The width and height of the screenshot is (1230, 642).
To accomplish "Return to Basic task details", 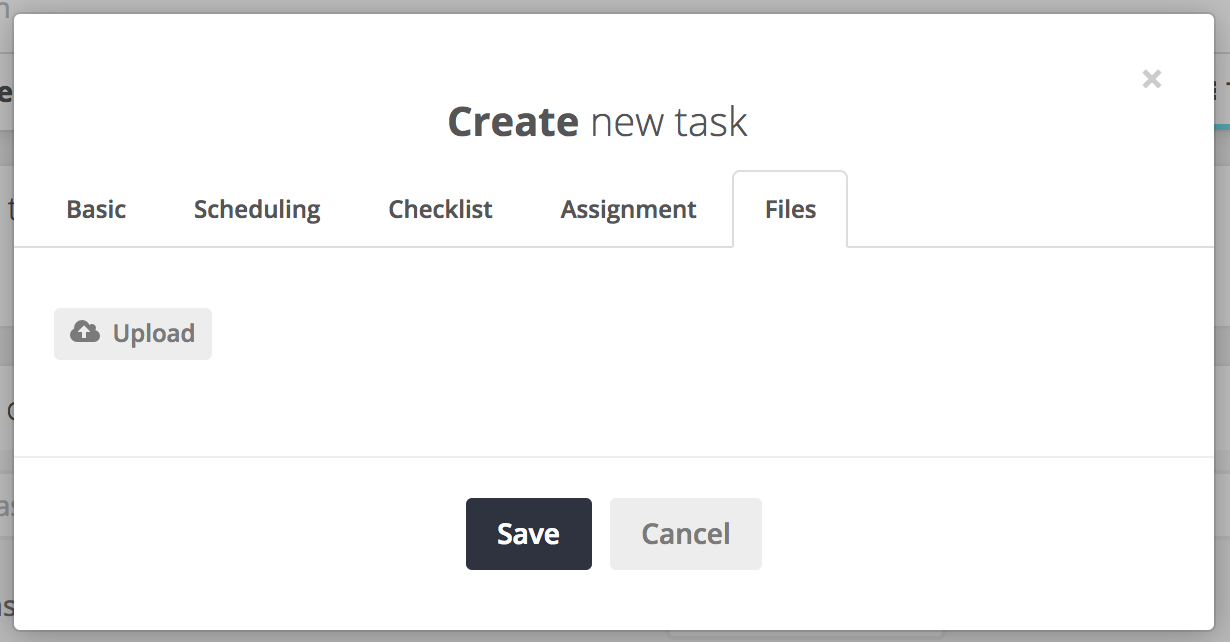I will (96, 209).
